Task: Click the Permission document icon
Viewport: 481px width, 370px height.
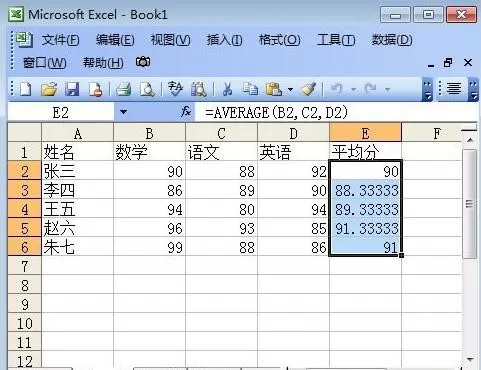Action: pyautogui.click(x=96, y=89)
